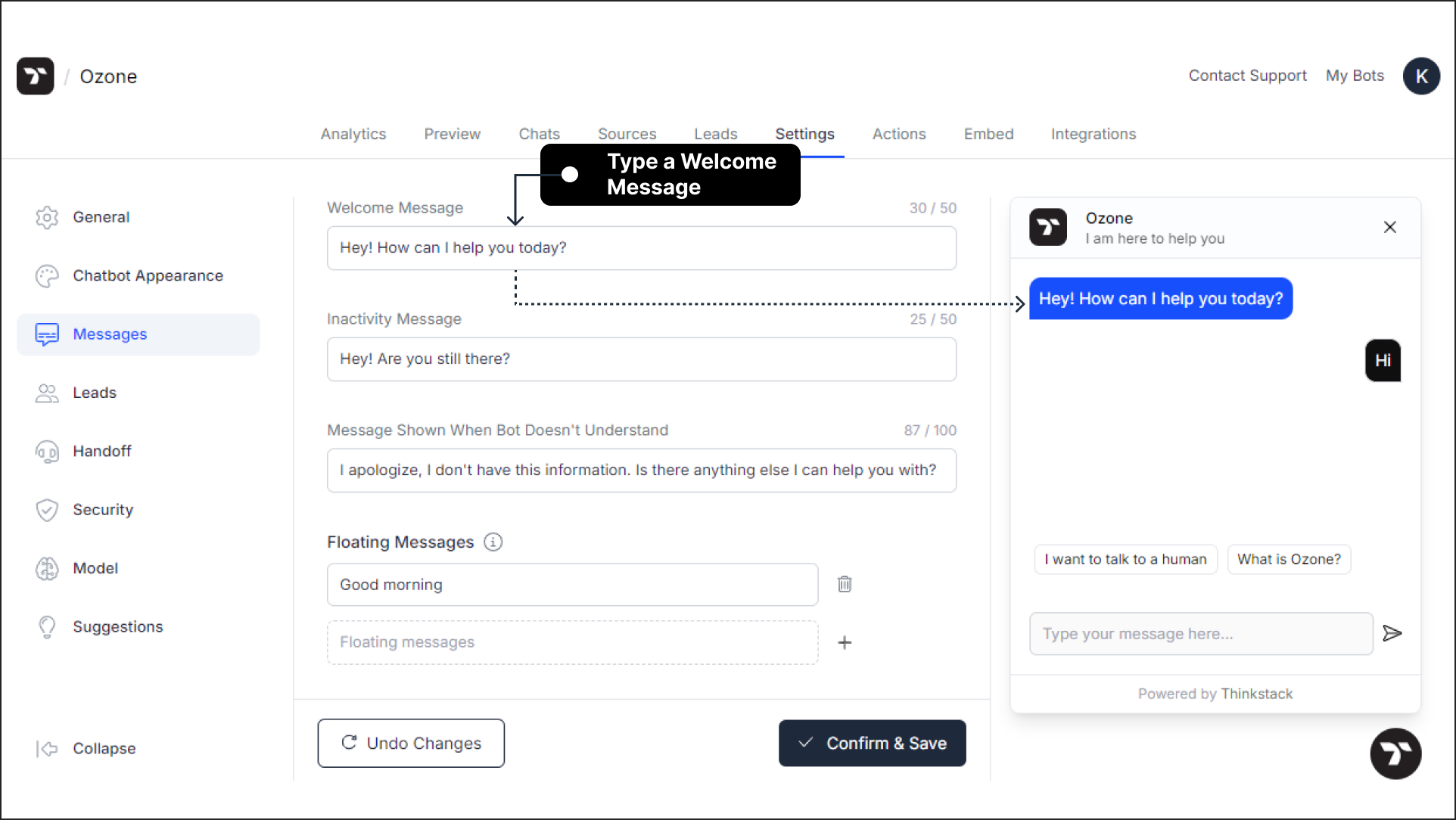
Task: Click the Model settings icon
Action: [x=47, y=568]
